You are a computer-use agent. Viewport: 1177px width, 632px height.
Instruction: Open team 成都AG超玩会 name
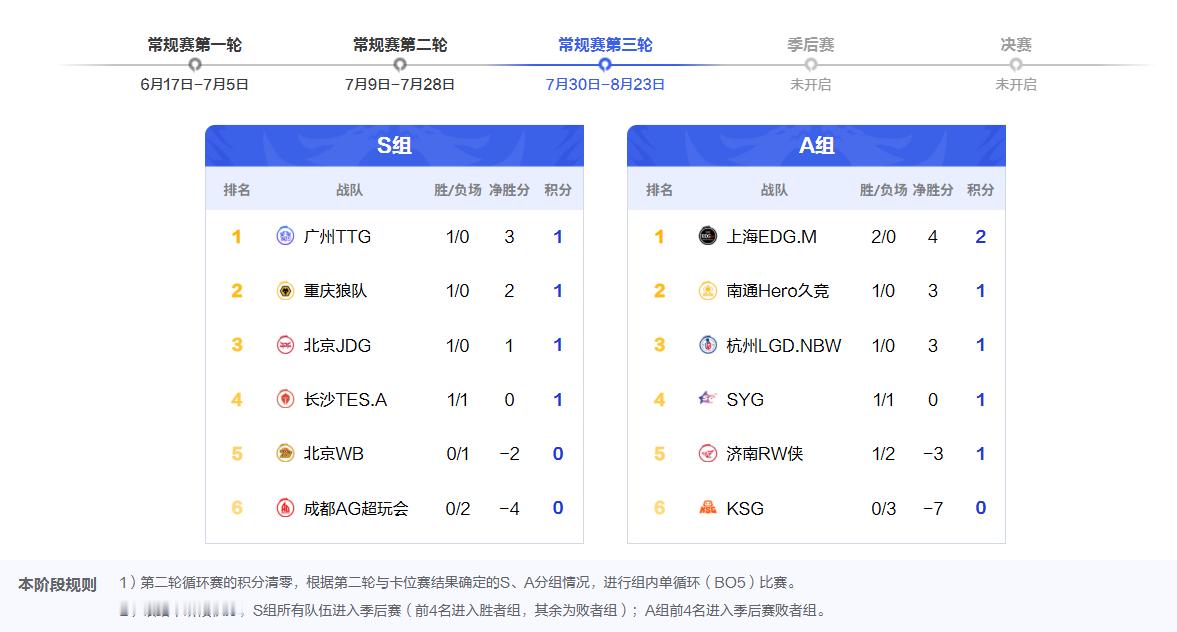356,508
